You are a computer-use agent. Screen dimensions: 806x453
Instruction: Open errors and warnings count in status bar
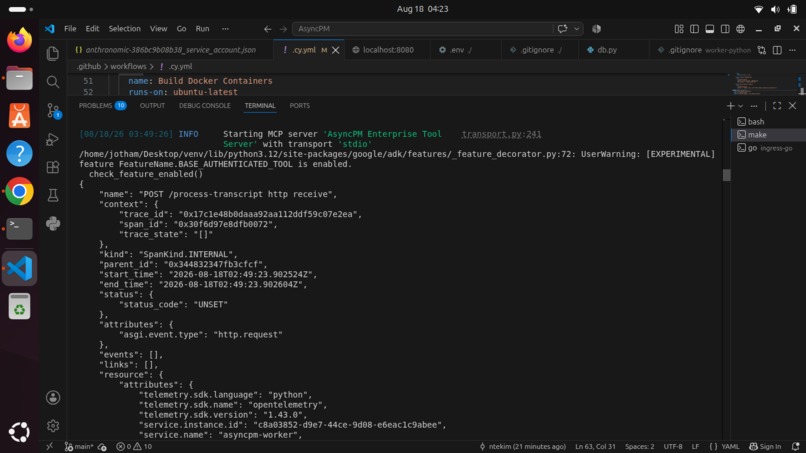pos(134,446)
